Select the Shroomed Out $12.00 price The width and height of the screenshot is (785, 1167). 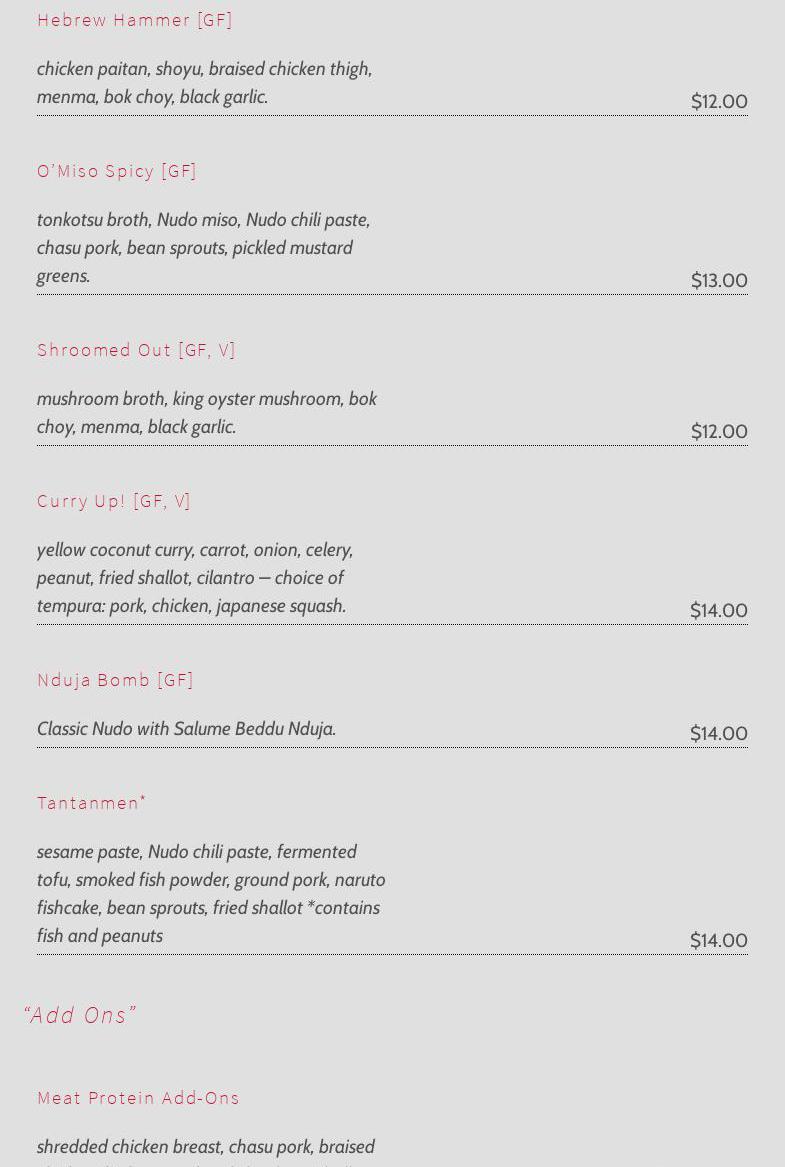click(718, 432)
